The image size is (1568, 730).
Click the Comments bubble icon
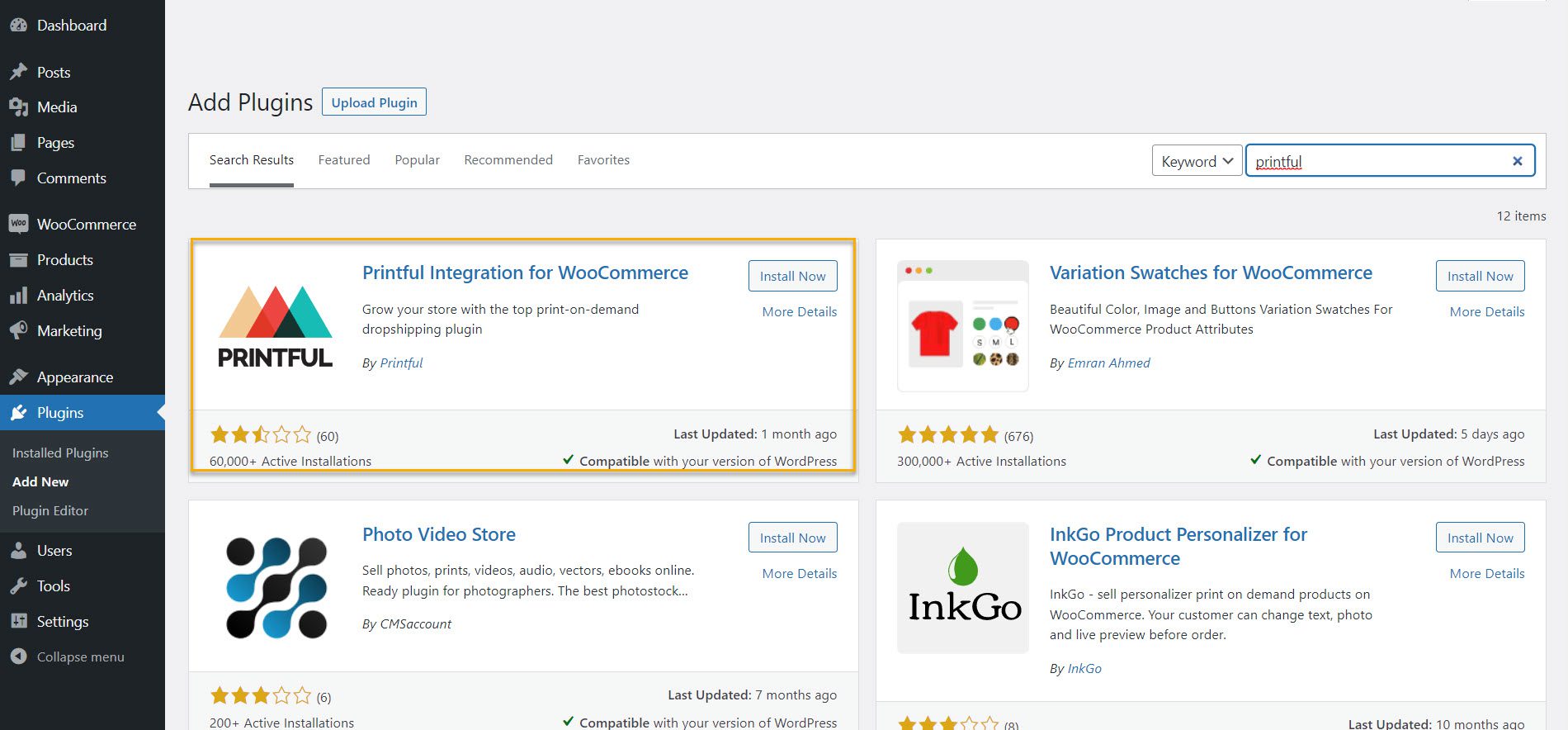coord(18,178)
